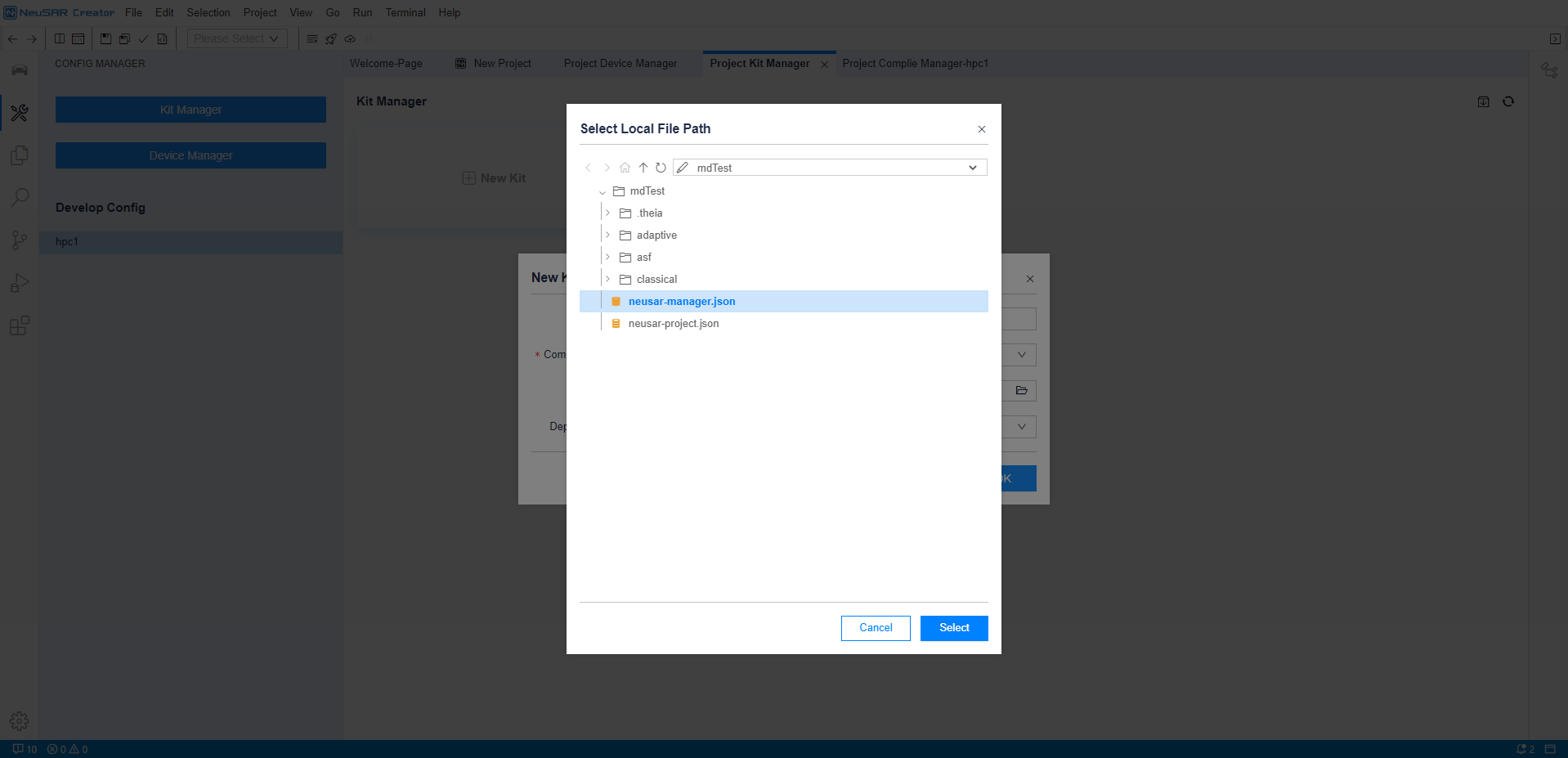1568x758 pixels.
Task: Close the Select Local File Path dialog
Action: pos(981,129)
